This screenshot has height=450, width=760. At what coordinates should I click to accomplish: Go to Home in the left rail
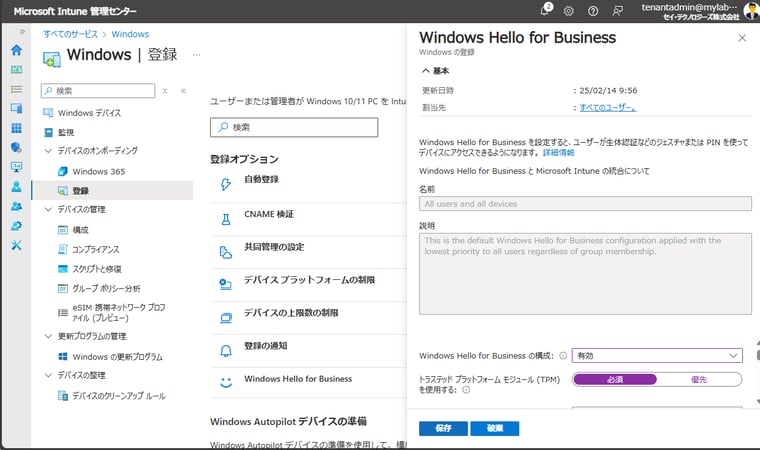click(x=16, y=50)
